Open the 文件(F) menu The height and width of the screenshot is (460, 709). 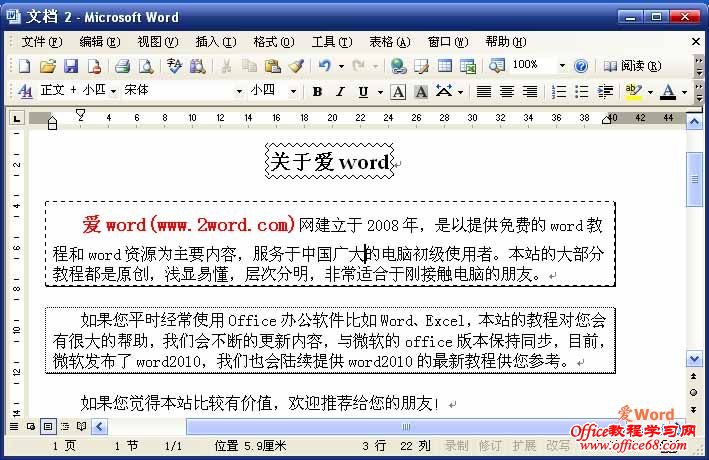[42, 42]
